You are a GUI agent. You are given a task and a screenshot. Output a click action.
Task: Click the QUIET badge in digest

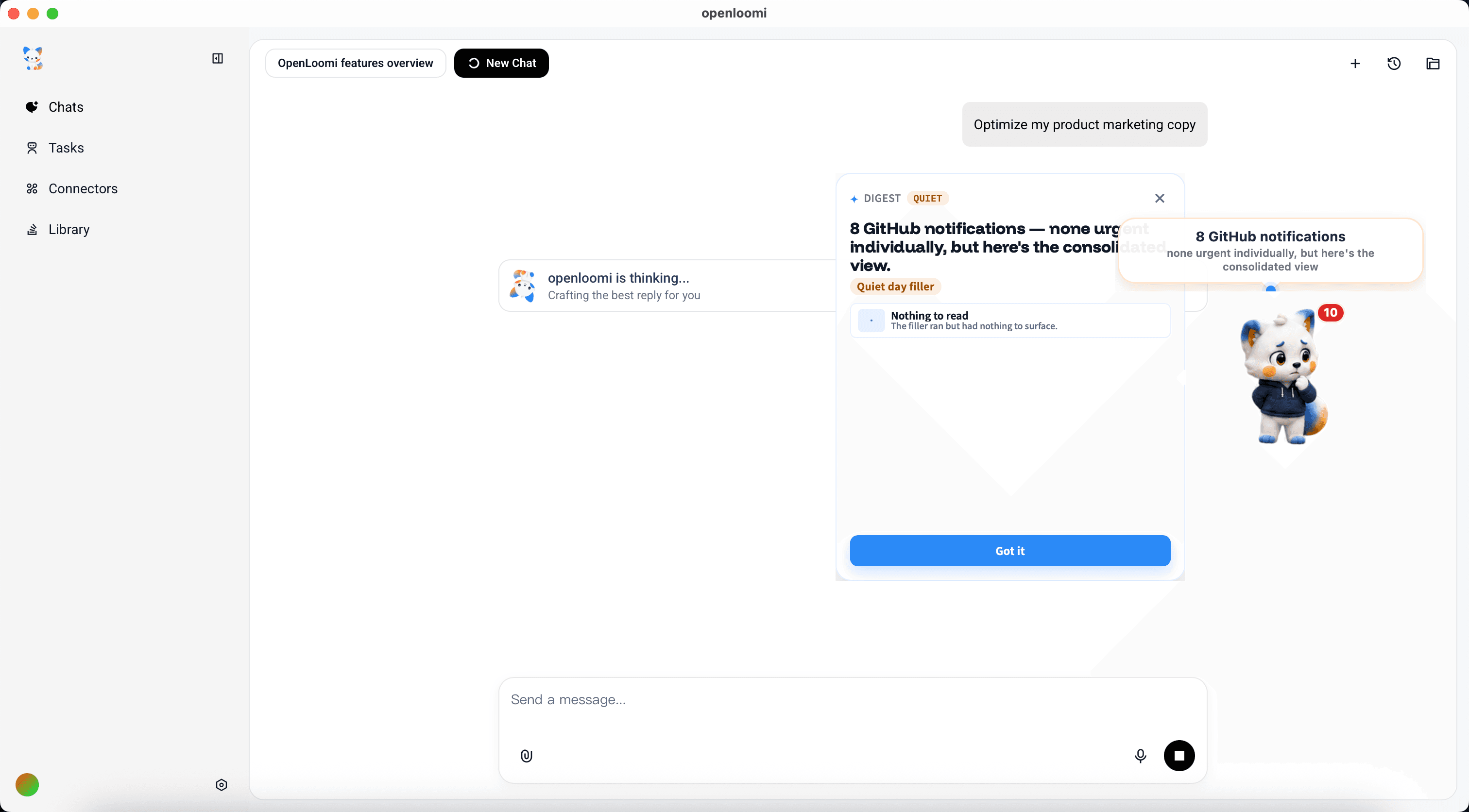927,198
